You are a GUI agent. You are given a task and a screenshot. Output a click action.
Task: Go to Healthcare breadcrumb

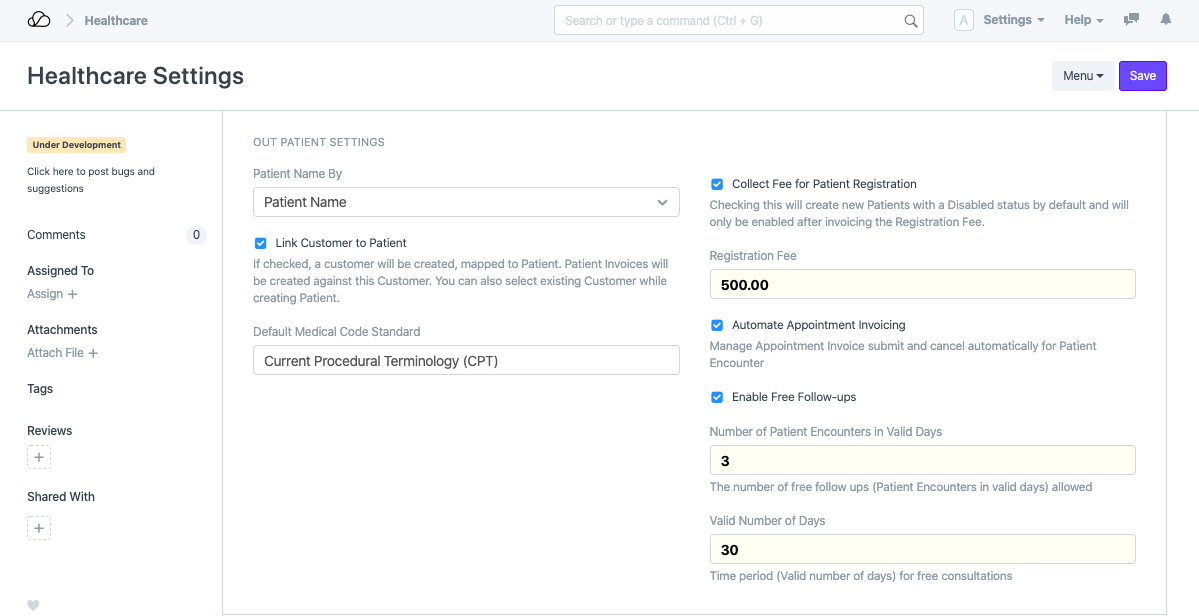pyautogui.click(x=116, y=20)
